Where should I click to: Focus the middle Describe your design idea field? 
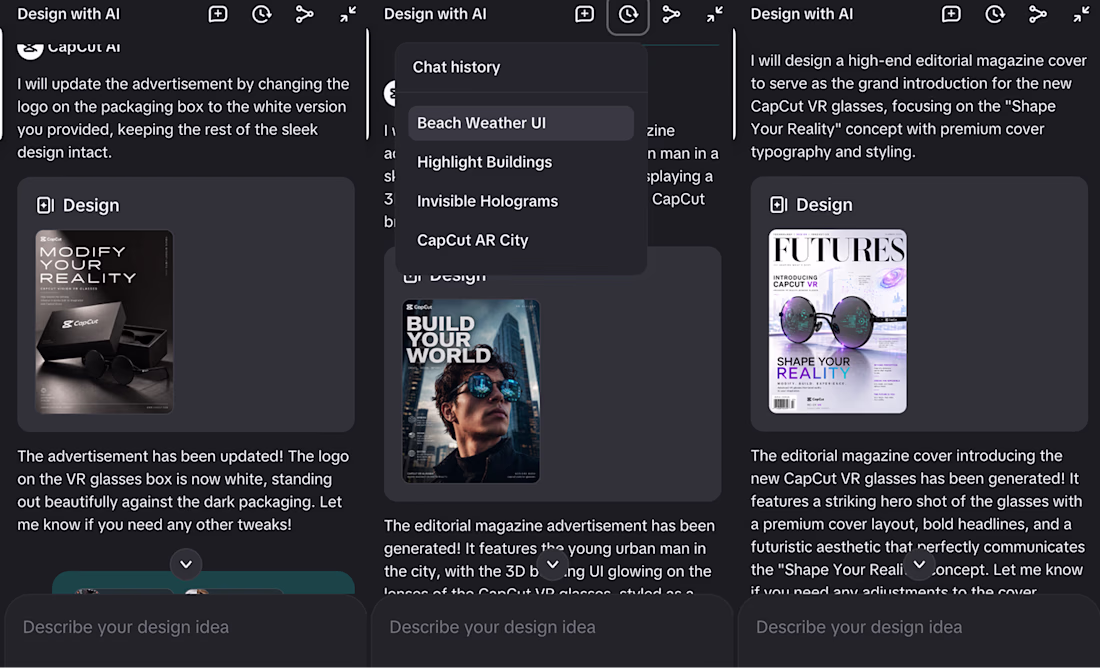(552, 627)
